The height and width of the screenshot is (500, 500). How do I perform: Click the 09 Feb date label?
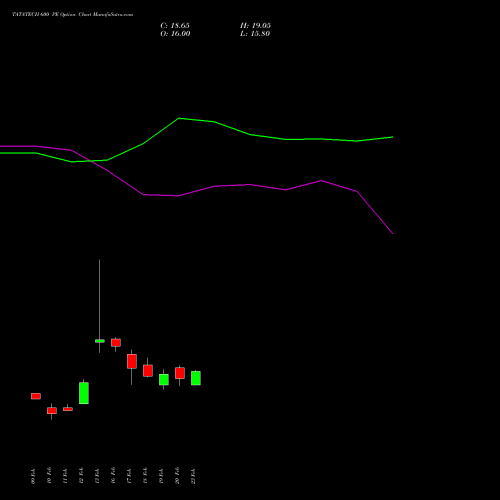click(x=33, y=476)
